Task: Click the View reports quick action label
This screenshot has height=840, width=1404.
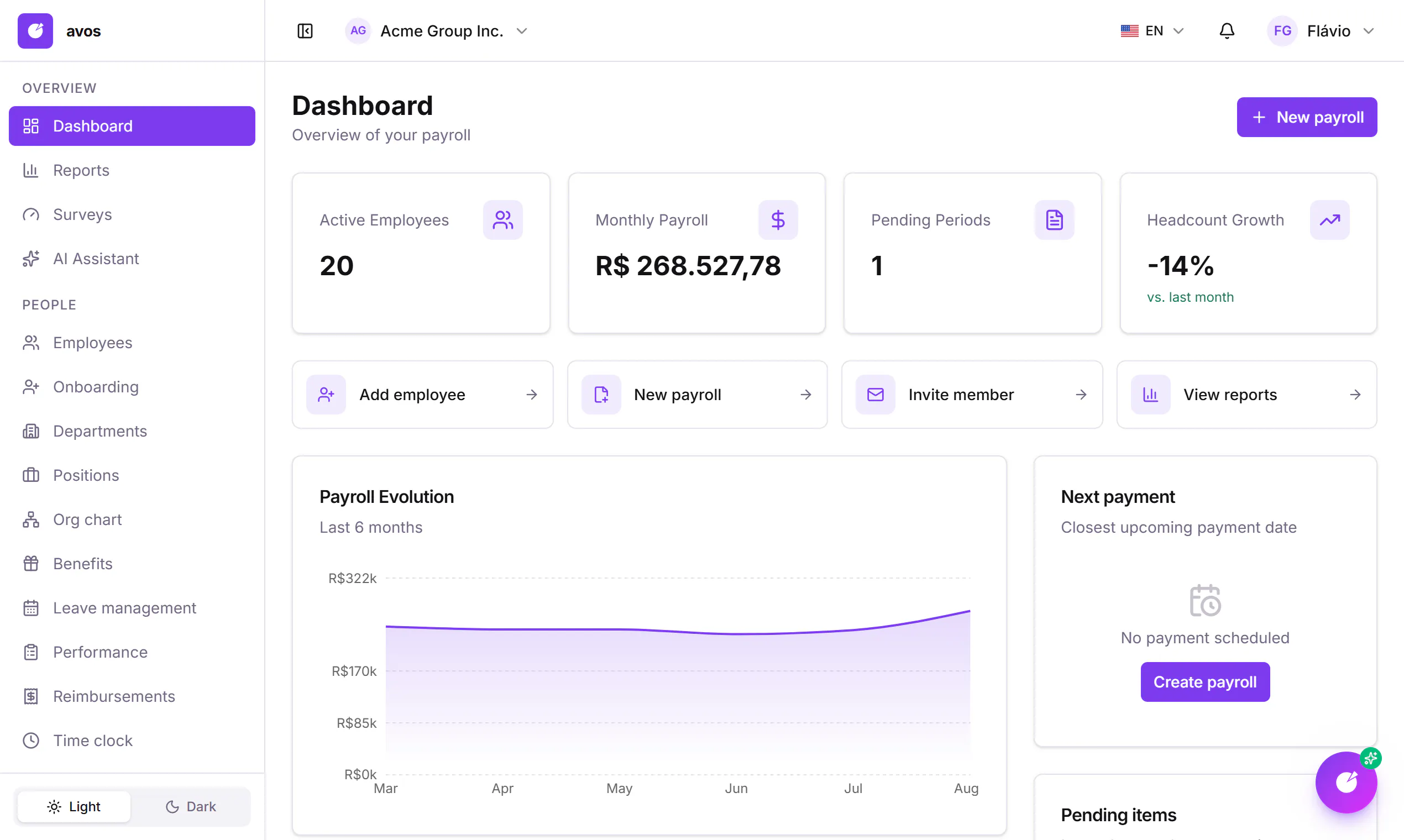Action: tap(1230, 395)
